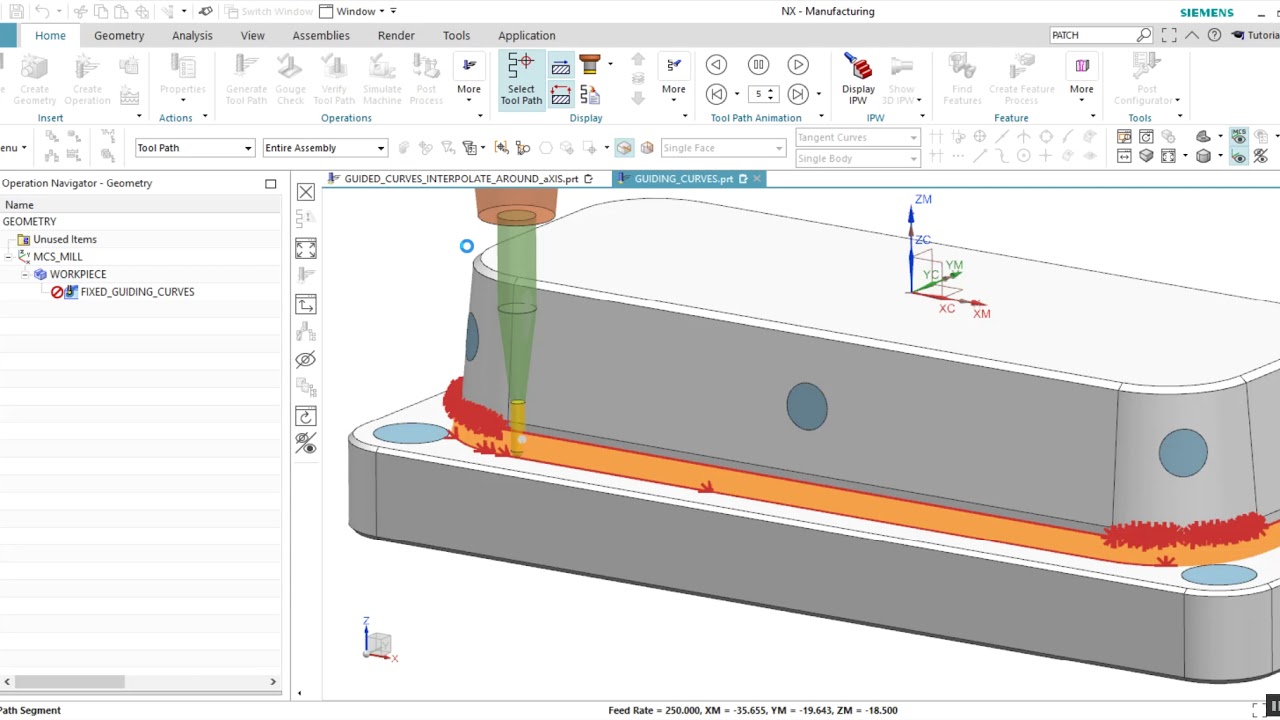Open the Tools ribbon tab
The image size is (1280, 720).
[456, 35]
